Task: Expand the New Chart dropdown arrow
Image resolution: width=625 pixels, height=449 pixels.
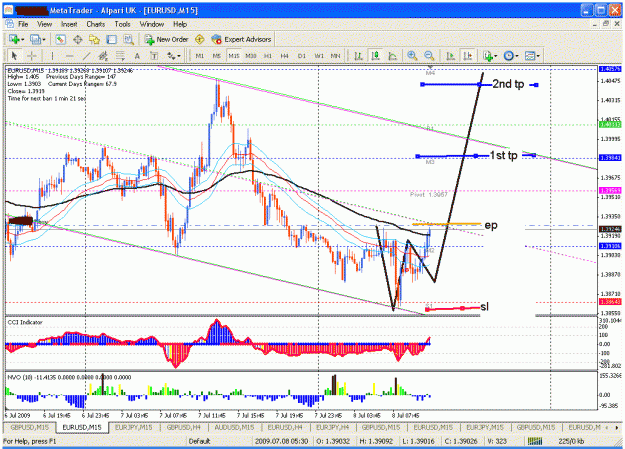Action: [22, 39]
